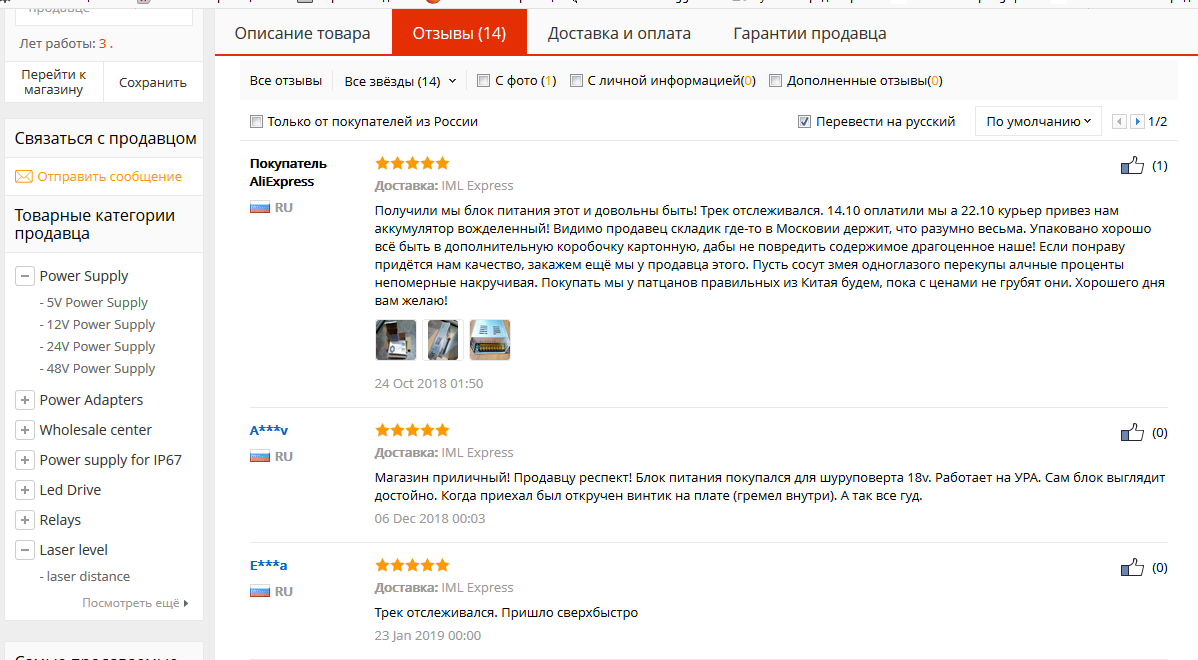The width and height of the screenshot is (1198, 660).
Task: Click envelope icon next to Отправить сообщение
Action: 24,176
